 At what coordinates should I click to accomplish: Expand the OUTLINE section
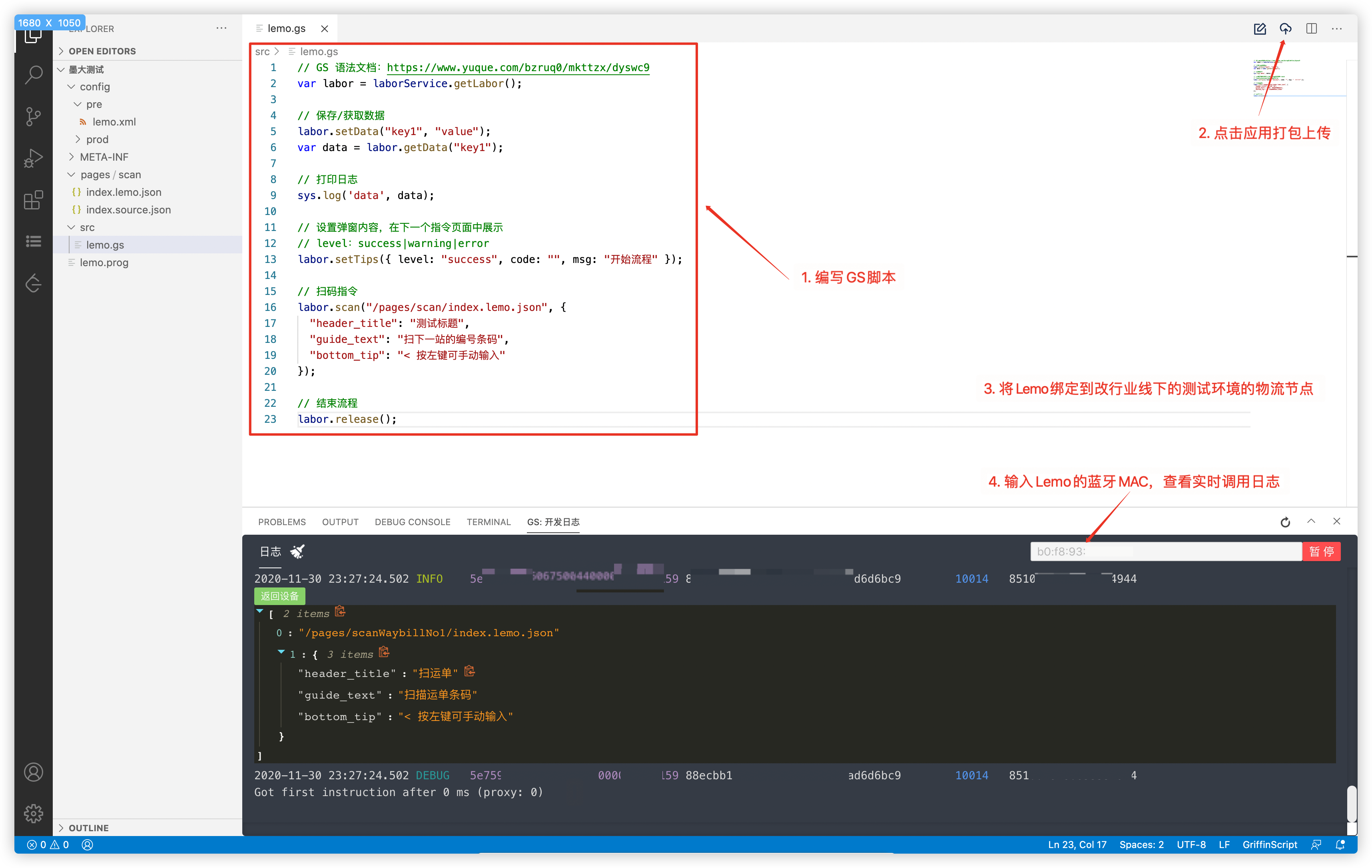tap(88, 828)
